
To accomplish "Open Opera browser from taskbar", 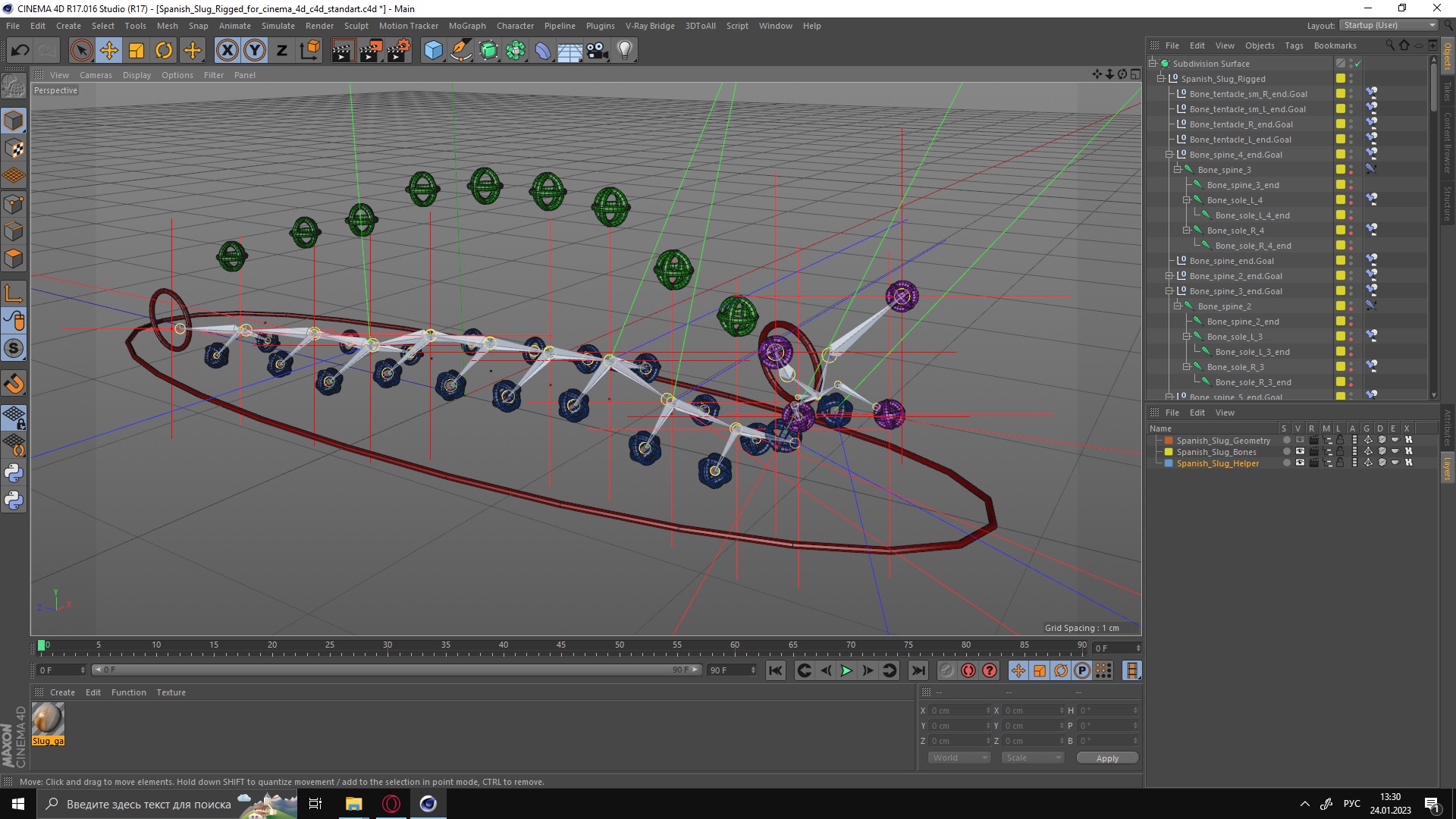I will (391, 804).
